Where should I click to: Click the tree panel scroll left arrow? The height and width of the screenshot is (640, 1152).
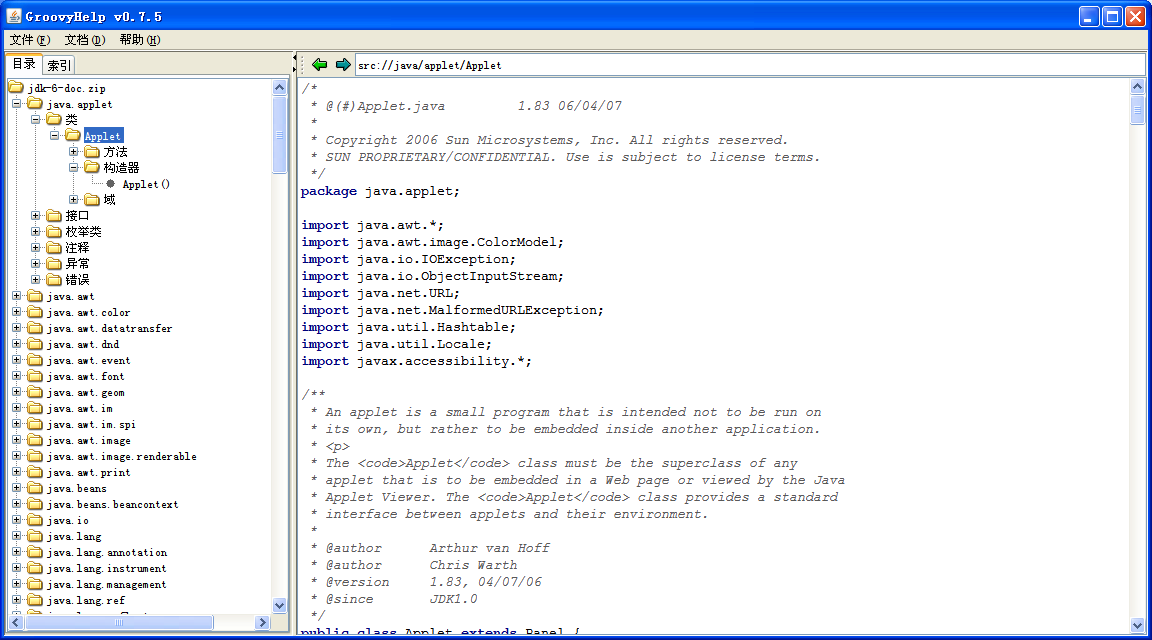click(15, 622)
